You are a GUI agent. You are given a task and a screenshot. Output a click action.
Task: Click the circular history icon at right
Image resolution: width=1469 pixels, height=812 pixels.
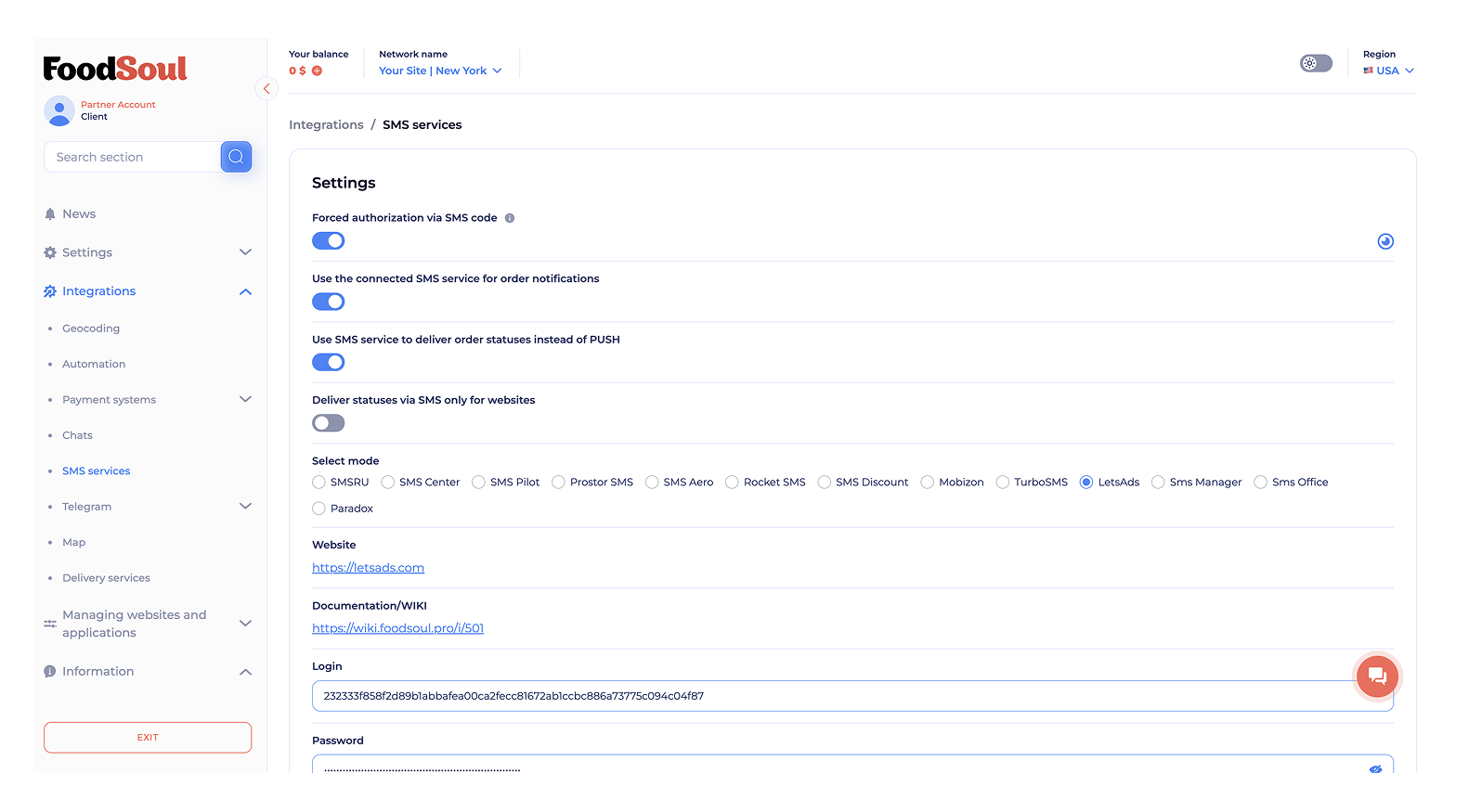coord(1384,241)
